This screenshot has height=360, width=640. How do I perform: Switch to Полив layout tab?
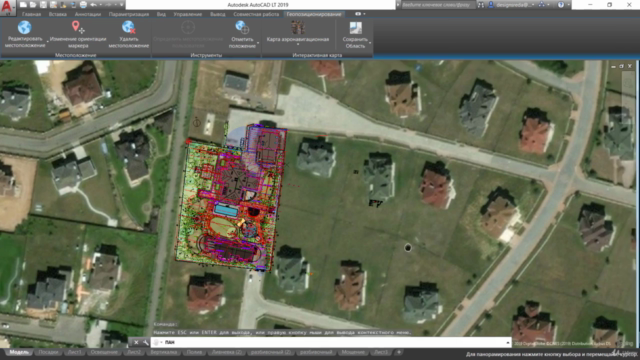pos(194,352)
